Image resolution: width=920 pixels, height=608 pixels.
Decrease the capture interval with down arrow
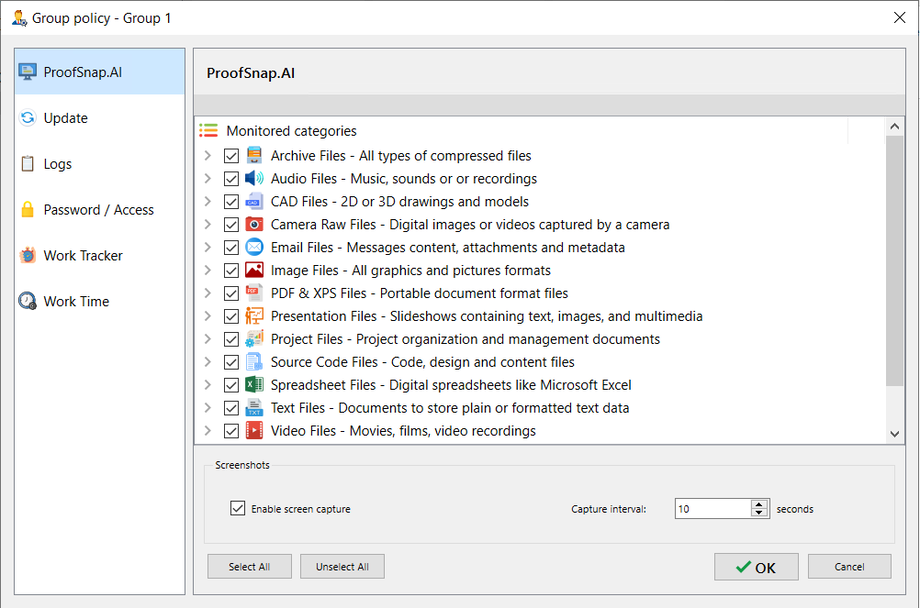point(759,512)
